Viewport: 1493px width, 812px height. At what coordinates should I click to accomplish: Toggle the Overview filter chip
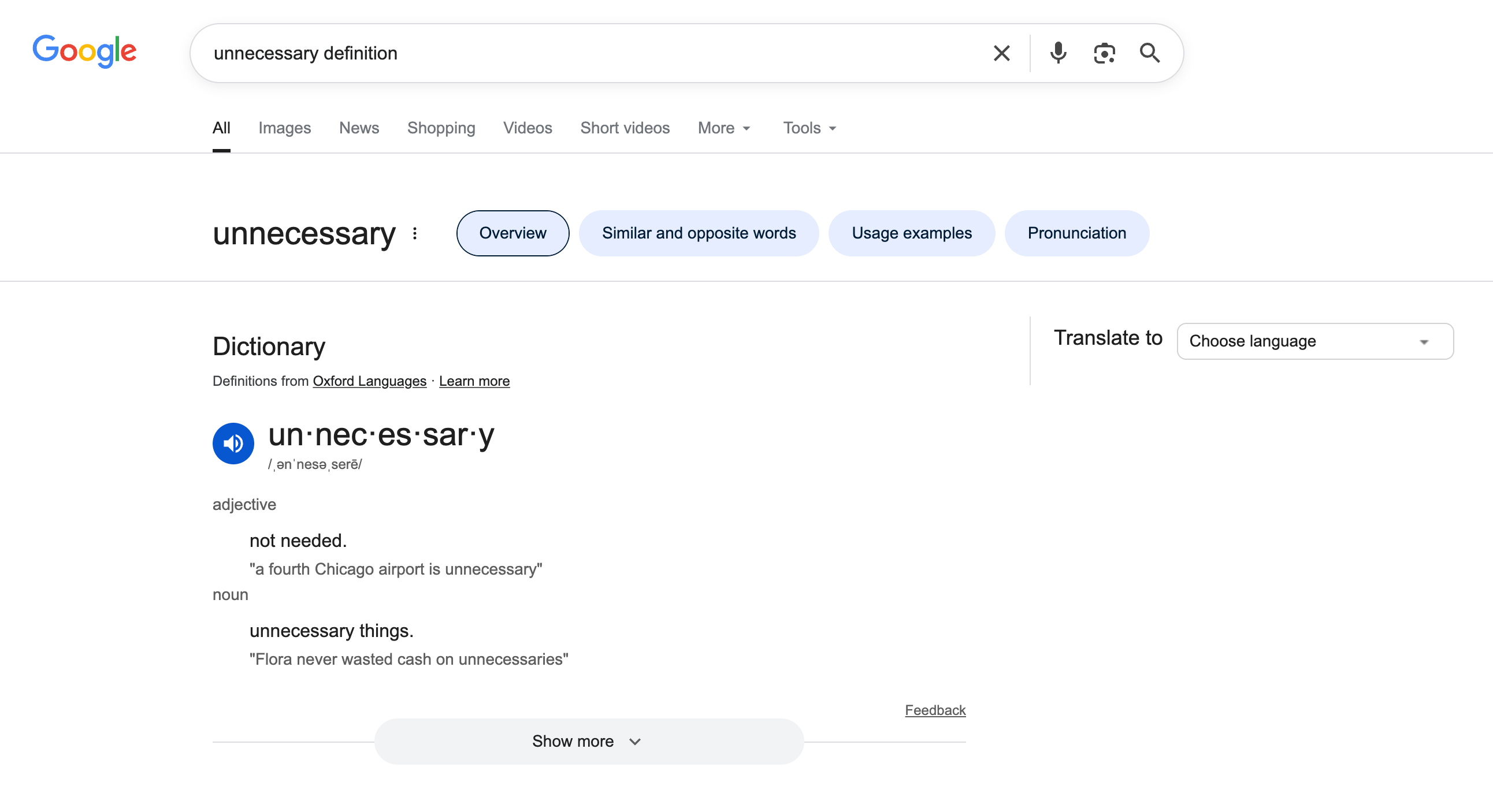512,233
